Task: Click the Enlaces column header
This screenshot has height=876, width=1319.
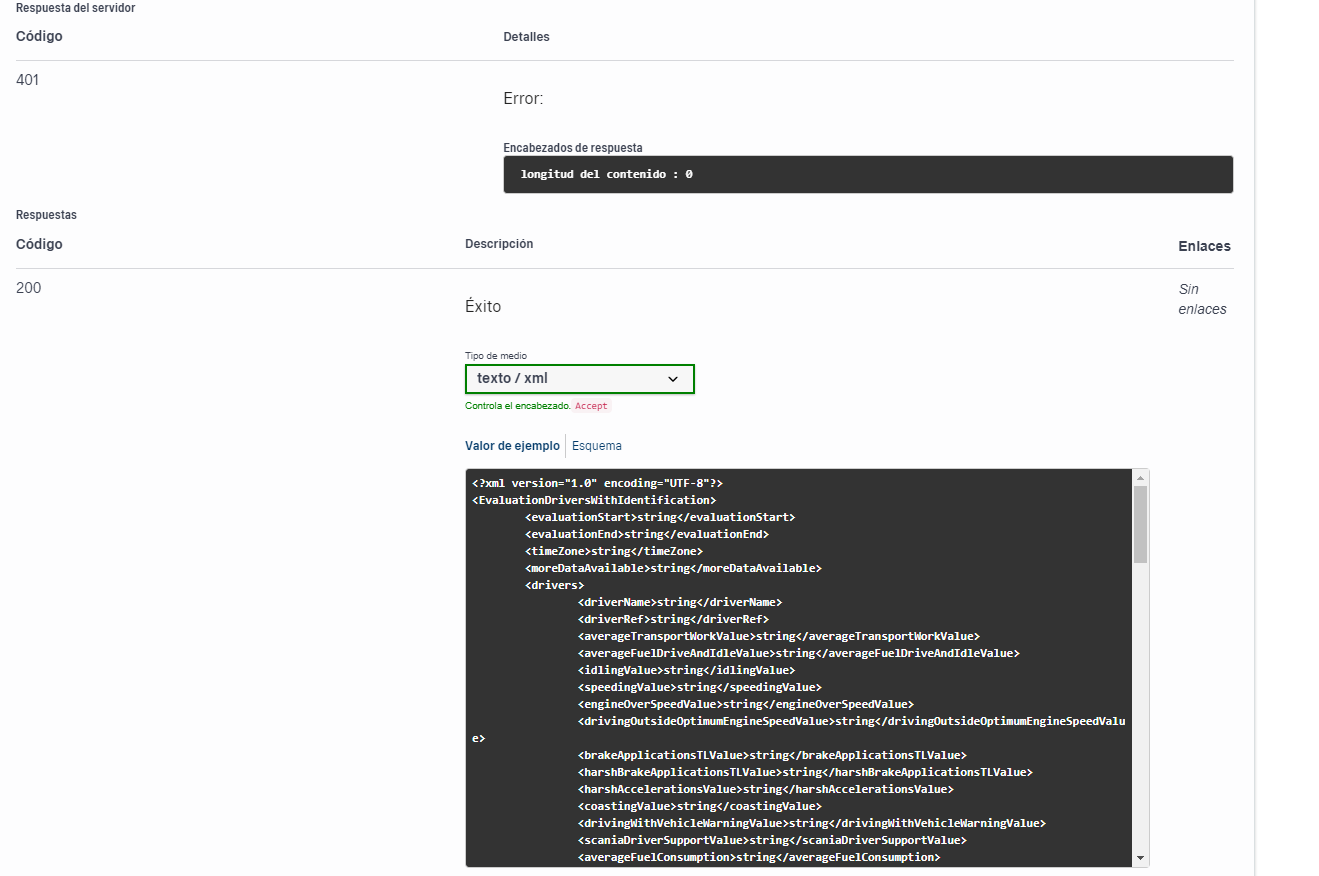Action: point(1204,246)
